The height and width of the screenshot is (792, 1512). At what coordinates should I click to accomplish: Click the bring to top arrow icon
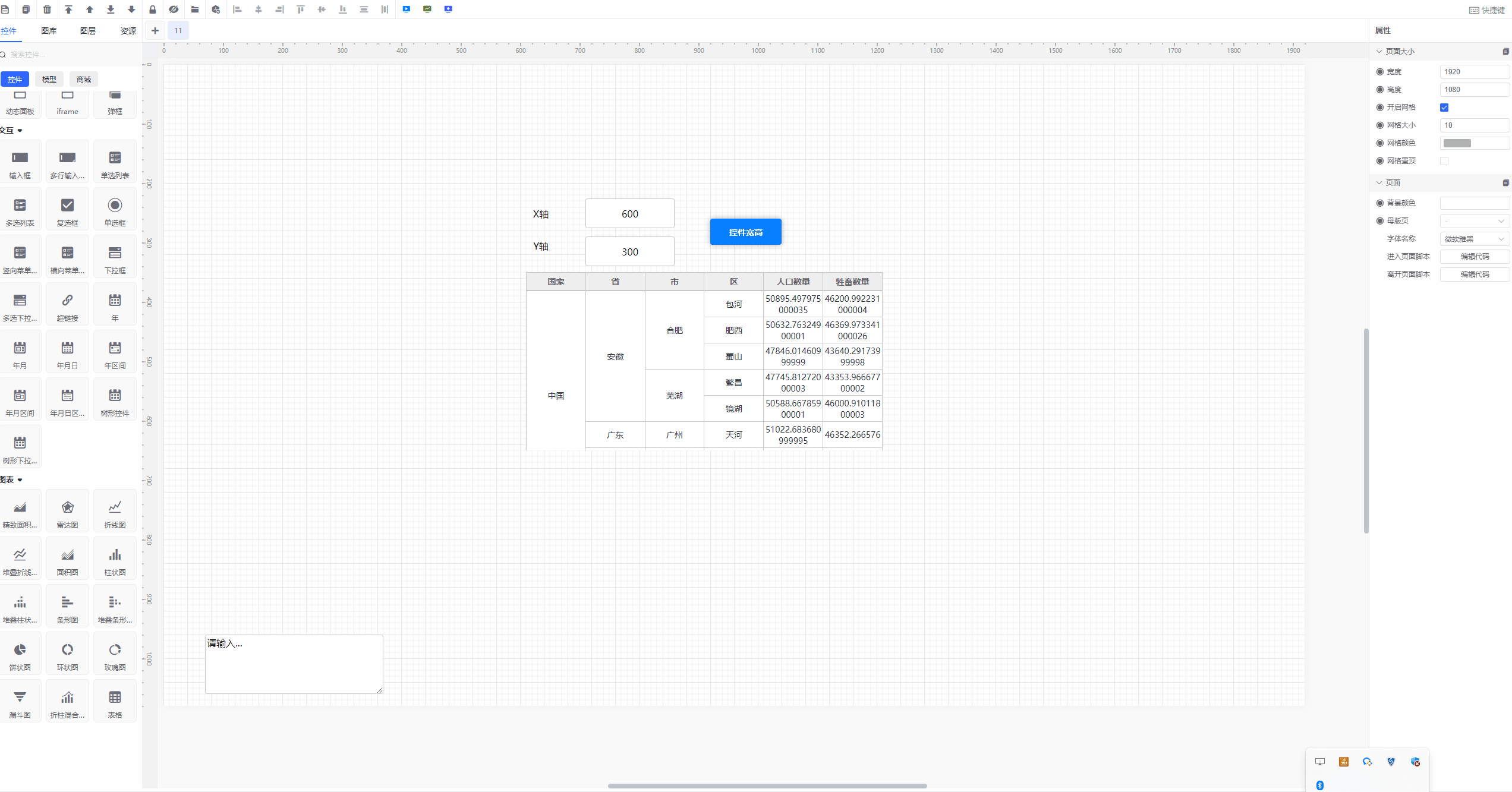click(68, 10)
